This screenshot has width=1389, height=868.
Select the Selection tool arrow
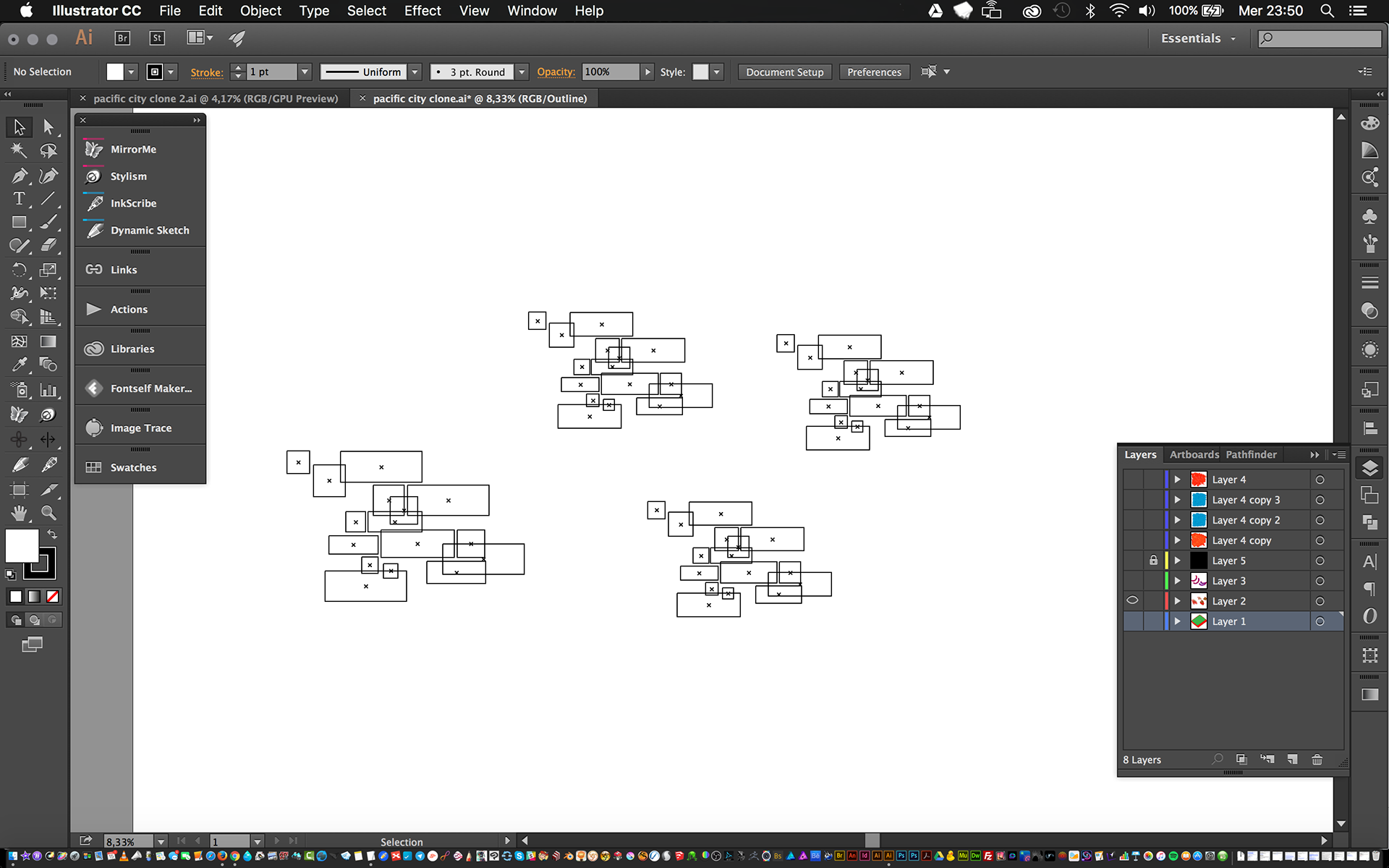(x=20, y=127)
